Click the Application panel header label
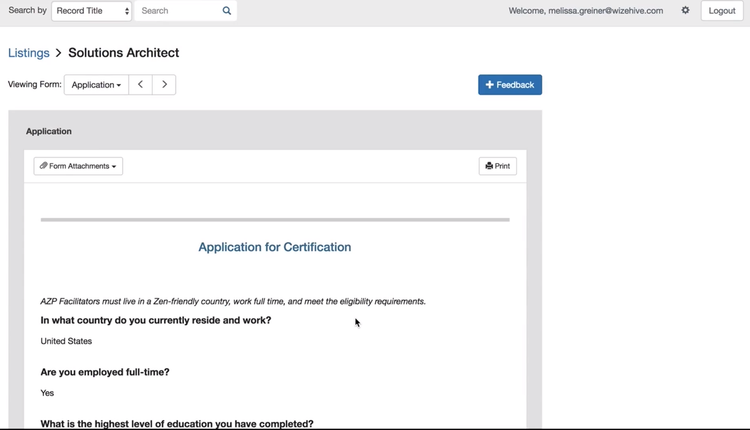 pyautogui.click(x=49, y=131)
